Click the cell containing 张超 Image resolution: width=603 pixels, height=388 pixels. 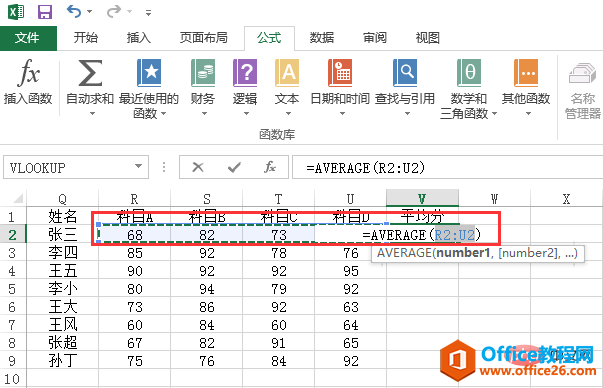[62, 343]
